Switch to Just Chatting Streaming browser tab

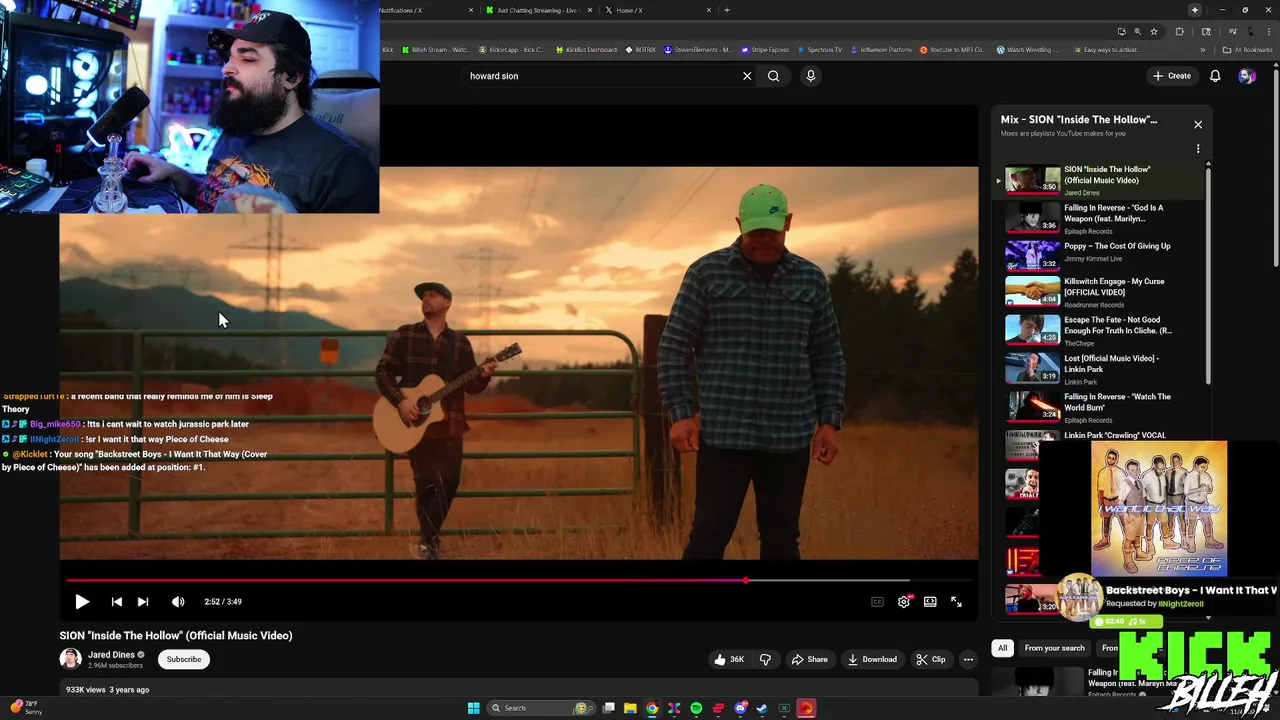[x=537, y=10]
